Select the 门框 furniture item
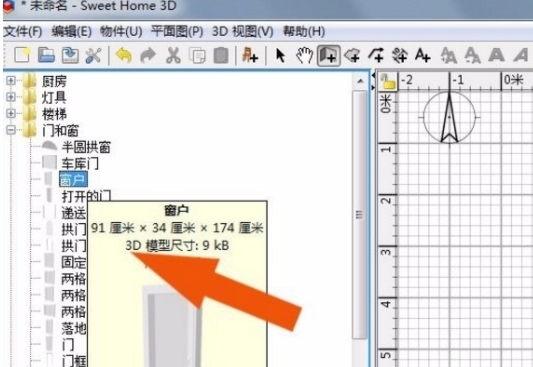The image size is (533, 367). click(74, 360)
